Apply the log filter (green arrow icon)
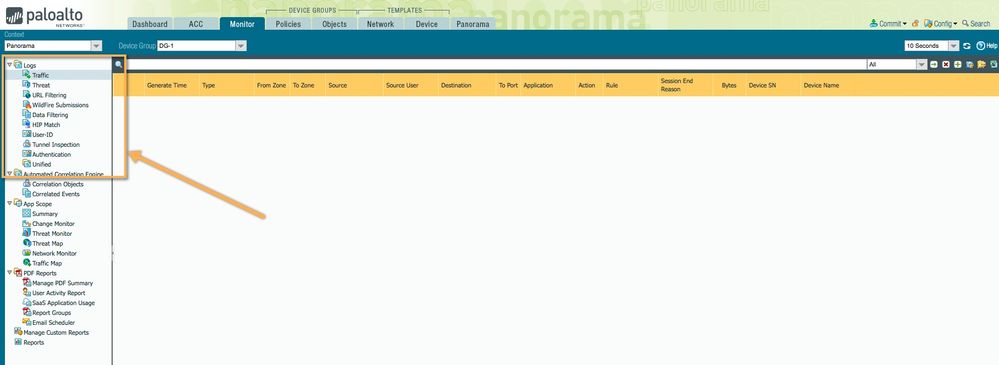Screen dimensions: 999x365 (x=934, y=65)
